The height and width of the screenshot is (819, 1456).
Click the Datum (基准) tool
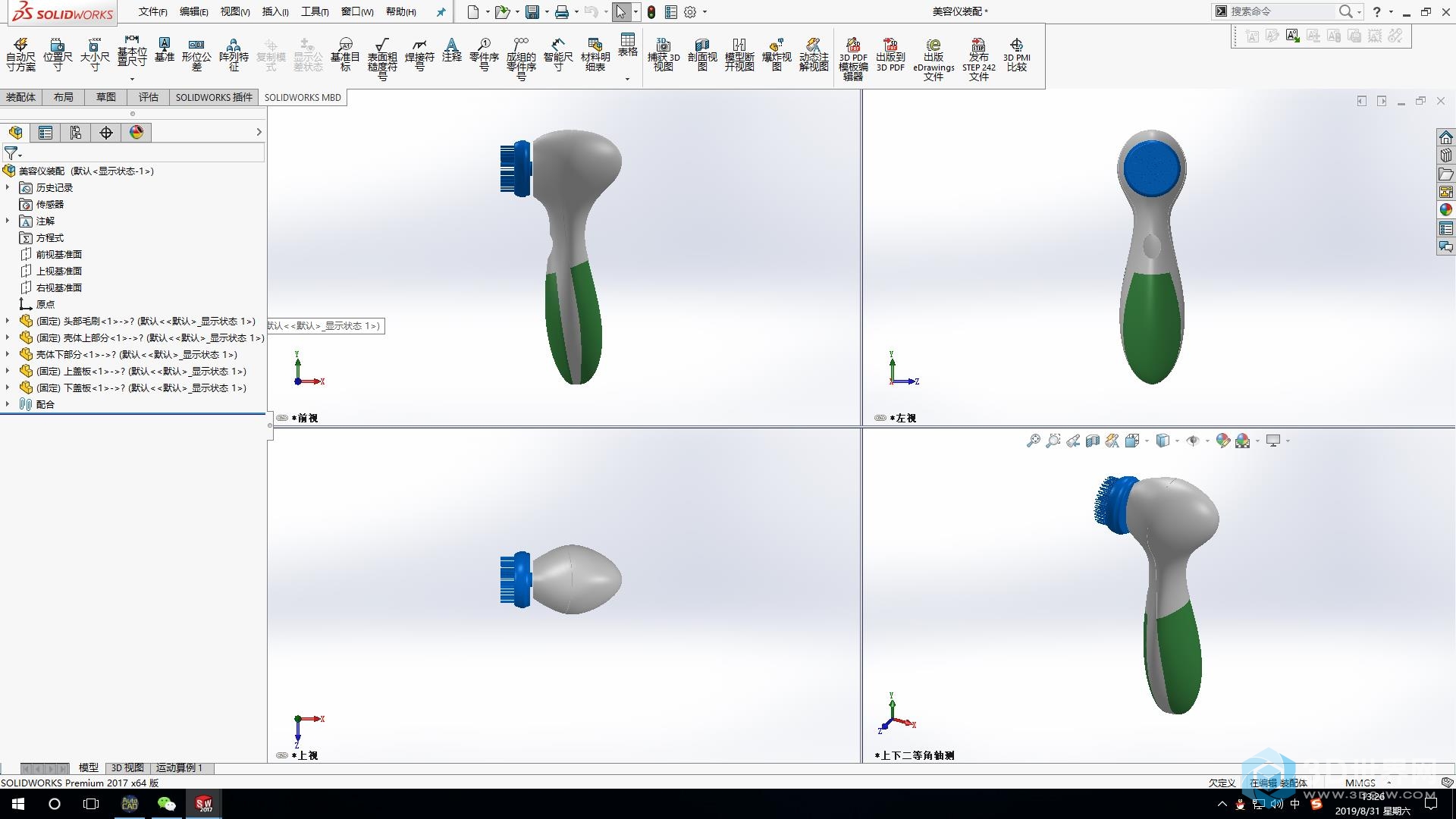click(165, 51)
